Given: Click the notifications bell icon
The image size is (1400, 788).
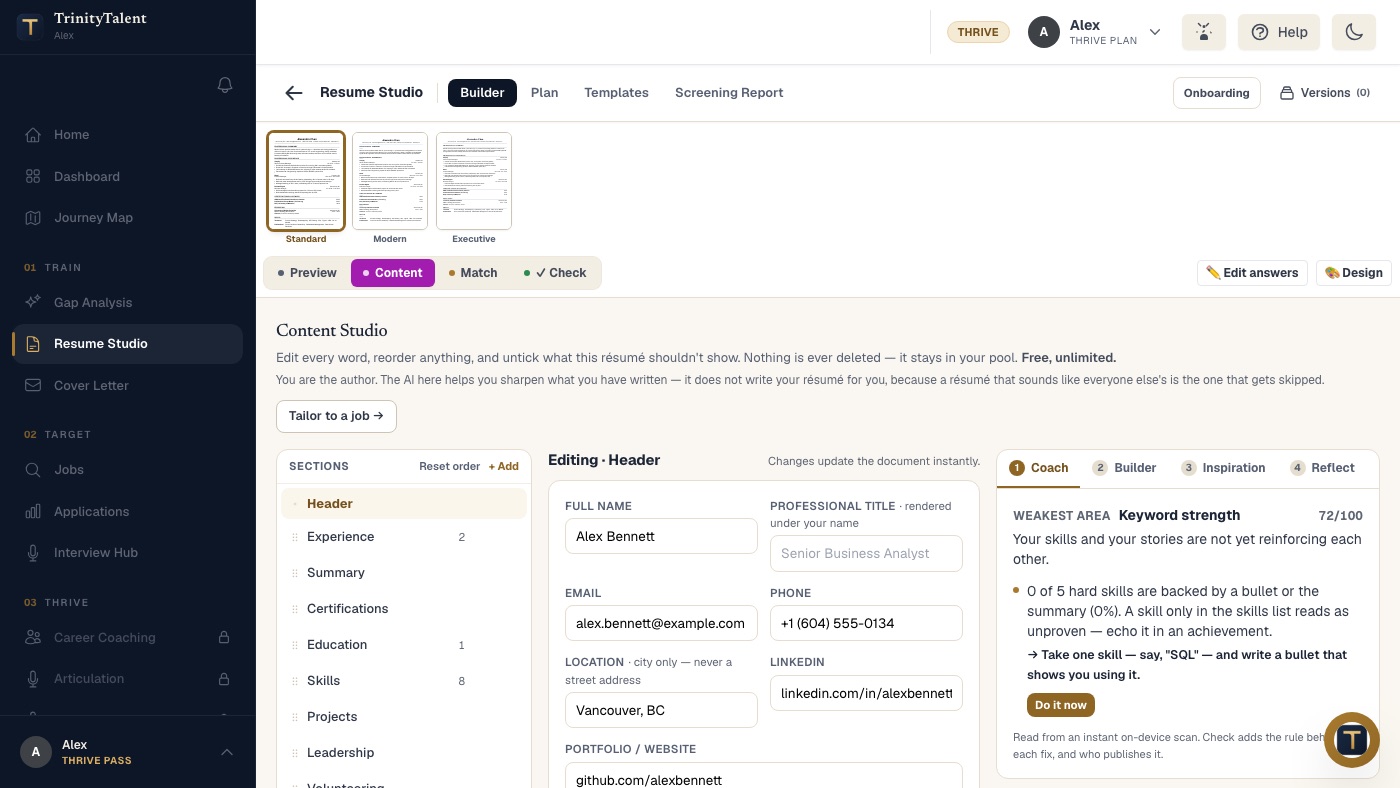Looking at the screenshot, I should coord(225,86).
